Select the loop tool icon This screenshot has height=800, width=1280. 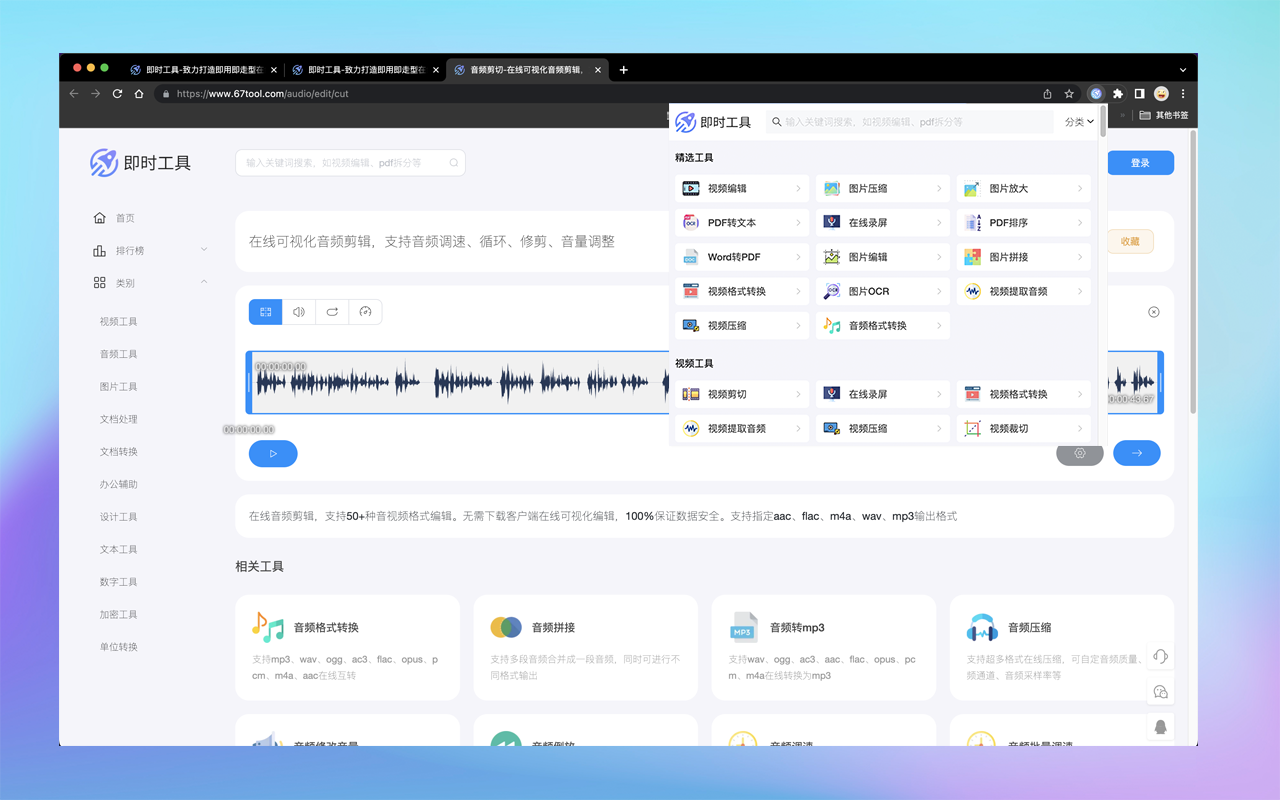point(332,312)
